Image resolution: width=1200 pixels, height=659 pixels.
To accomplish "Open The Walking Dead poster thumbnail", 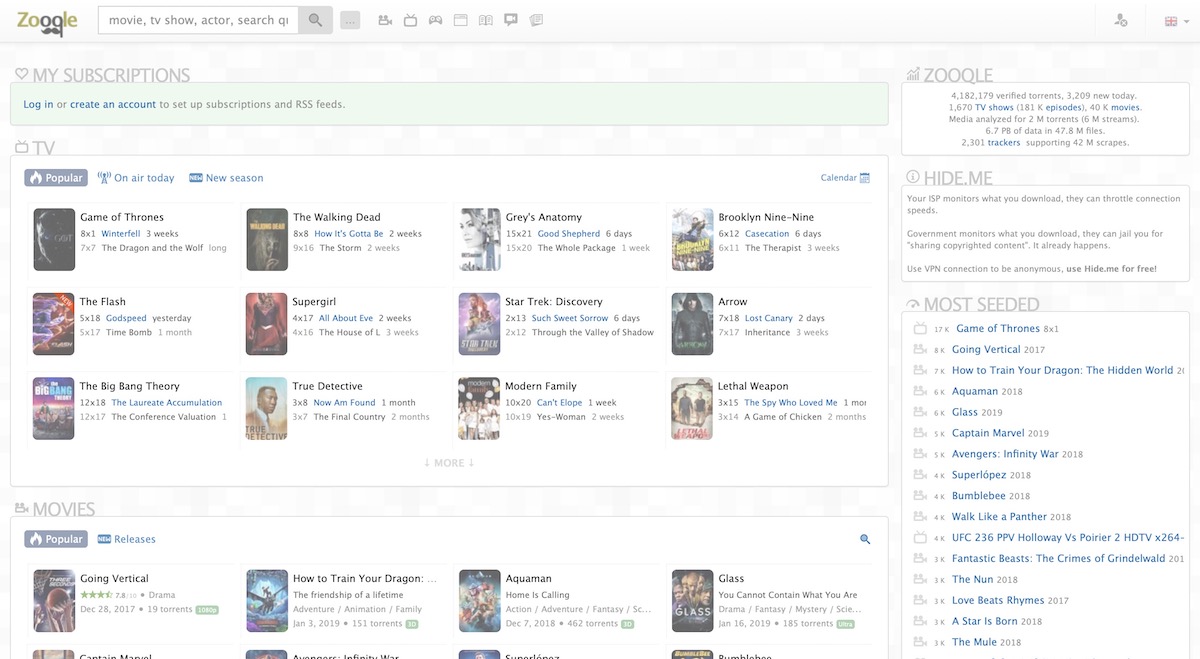I will (x=267, y=240).
